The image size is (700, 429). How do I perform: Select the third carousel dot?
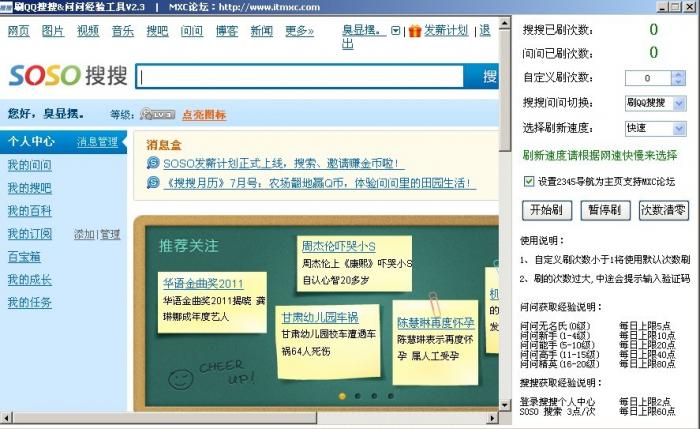coord(374,396)
